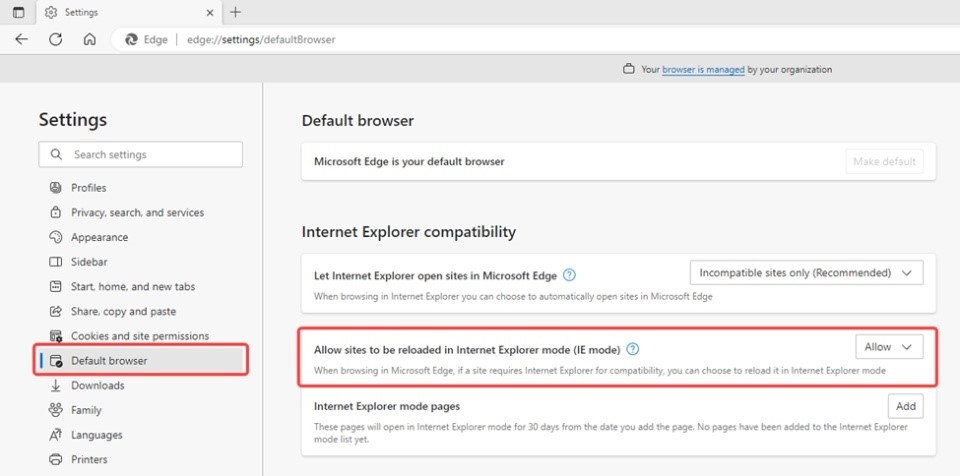The width and height of the screenshot is (960, 476).
Task: Open a new tab with plus icon
Action: [x=236, y=12]
